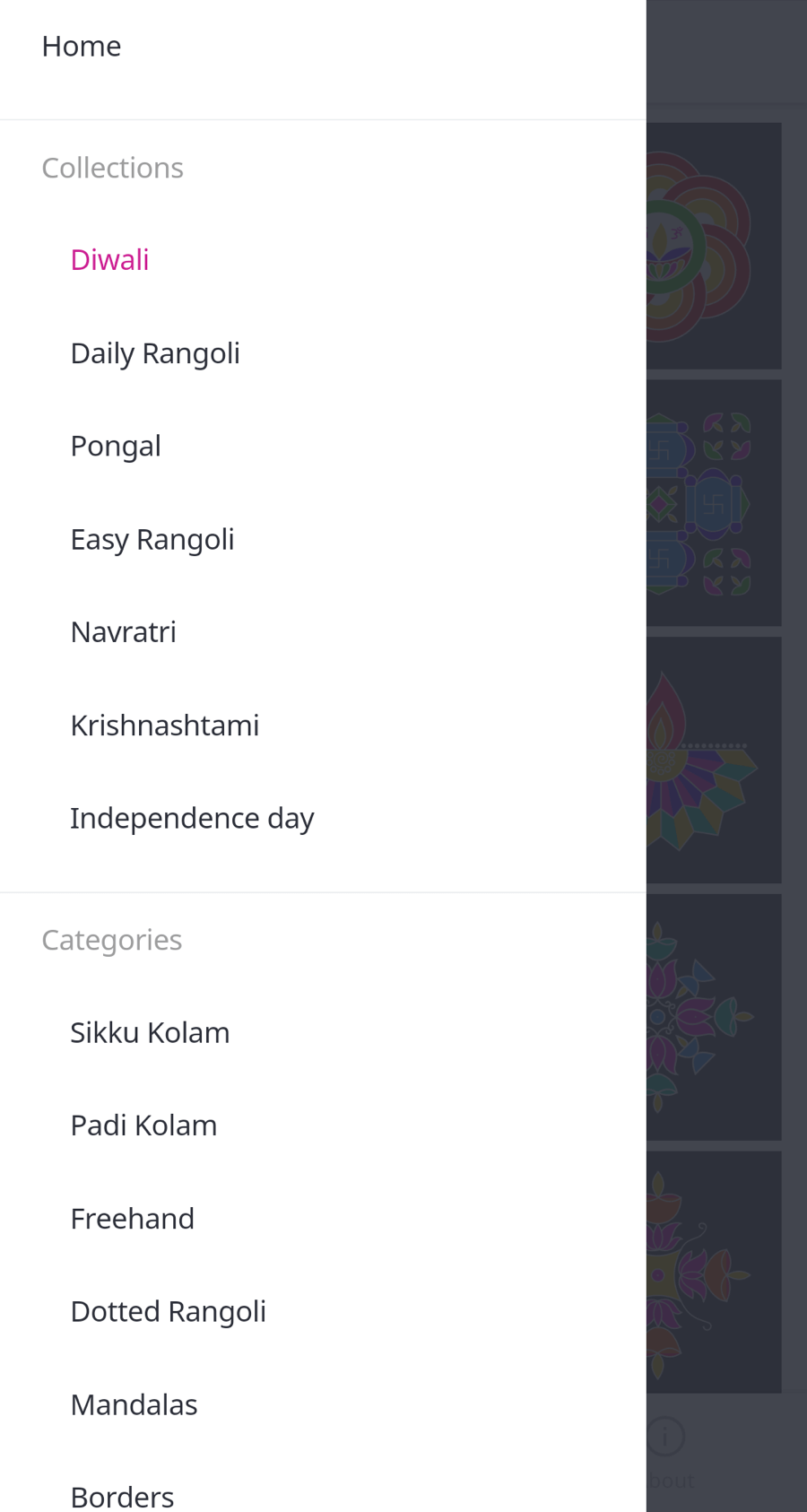The height and width of the screenshot is (1512, 807).
Task: Choose the Pongal collection
Action: [116, 446]
